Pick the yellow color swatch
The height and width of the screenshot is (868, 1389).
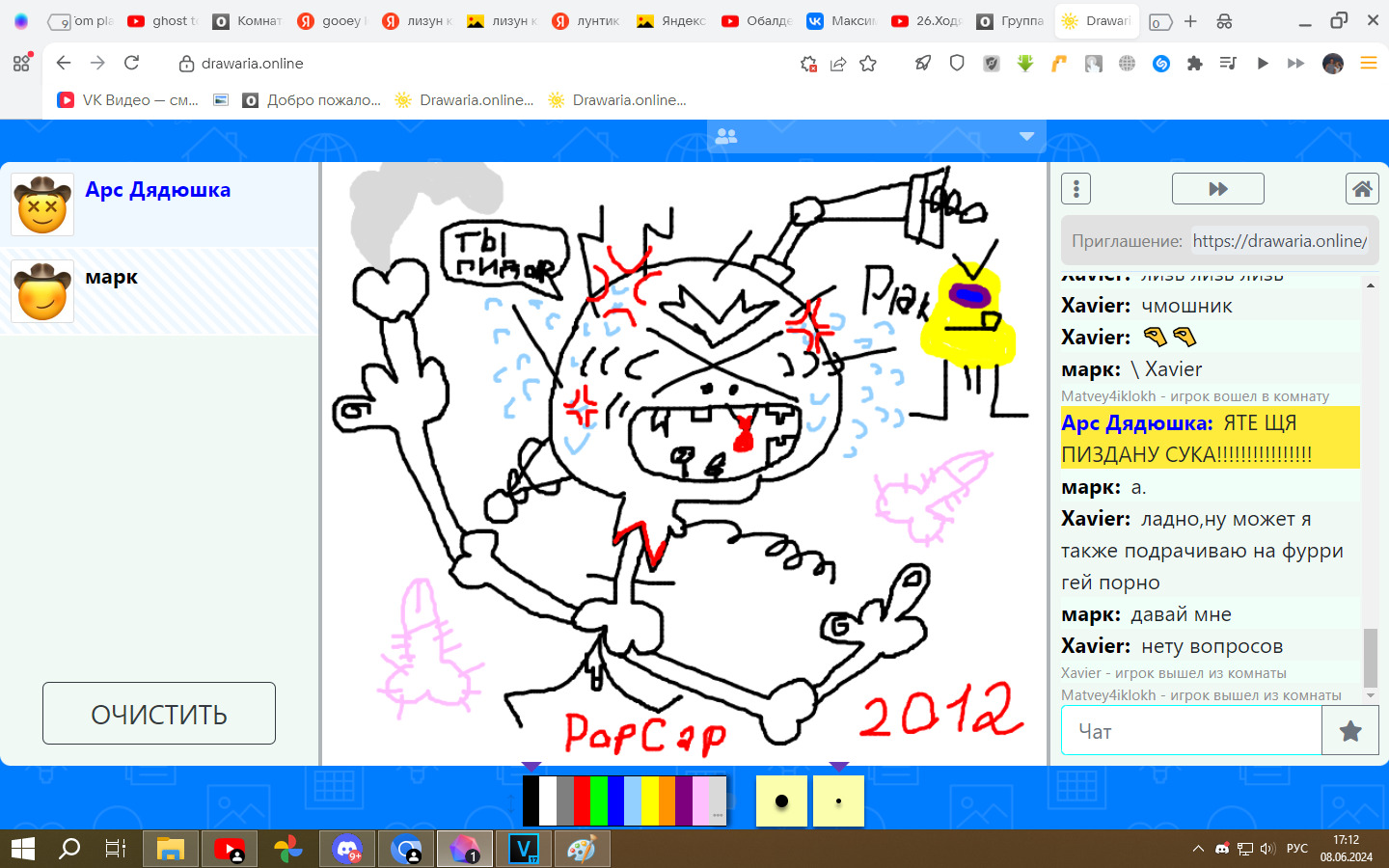(650, 800)
